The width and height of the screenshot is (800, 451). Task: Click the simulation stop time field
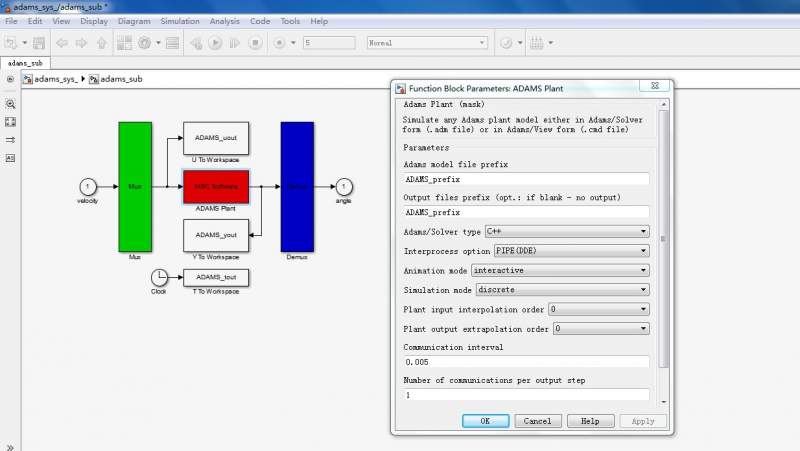(329, 43)
